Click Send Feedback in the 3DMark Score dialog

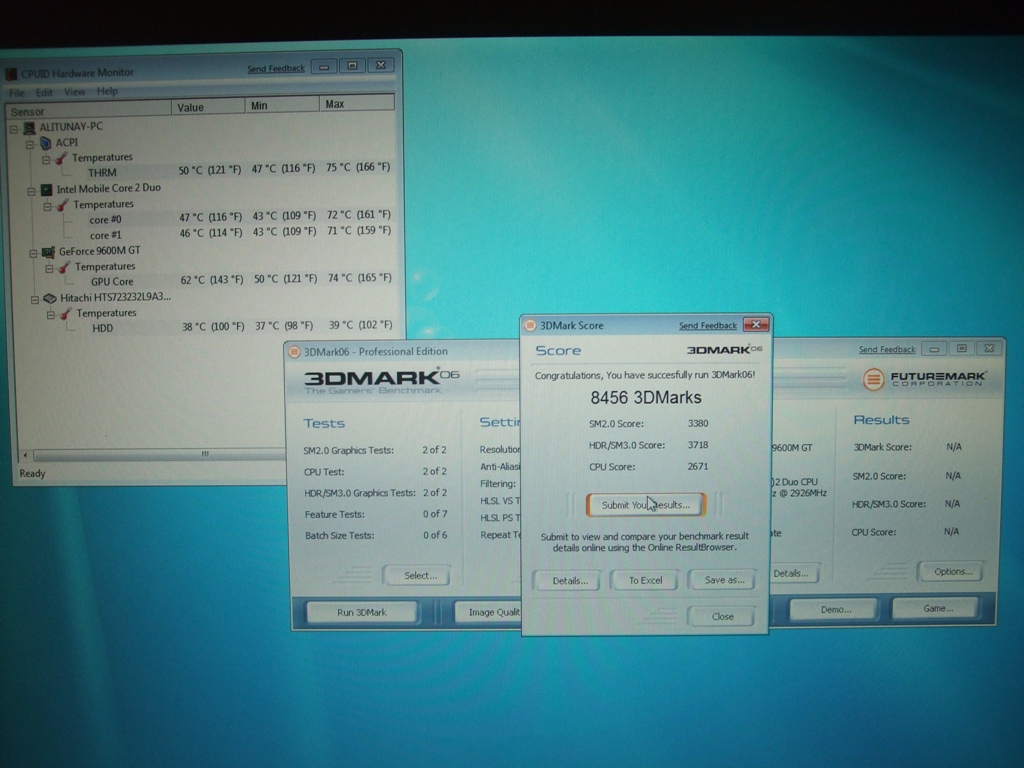coord(708,325)
